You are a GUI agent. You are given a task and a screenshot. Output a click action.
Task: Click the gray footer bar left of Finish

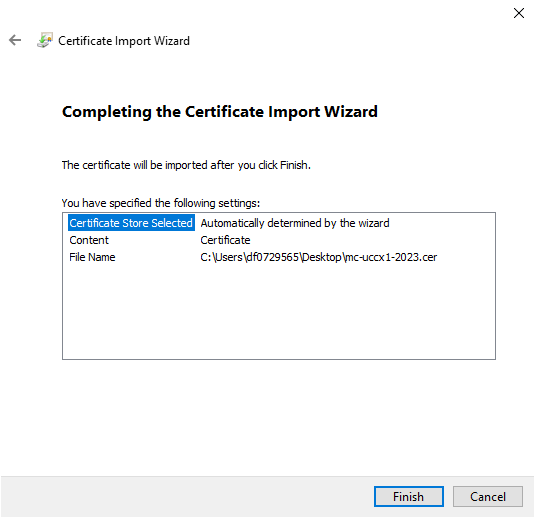point(187,497)
